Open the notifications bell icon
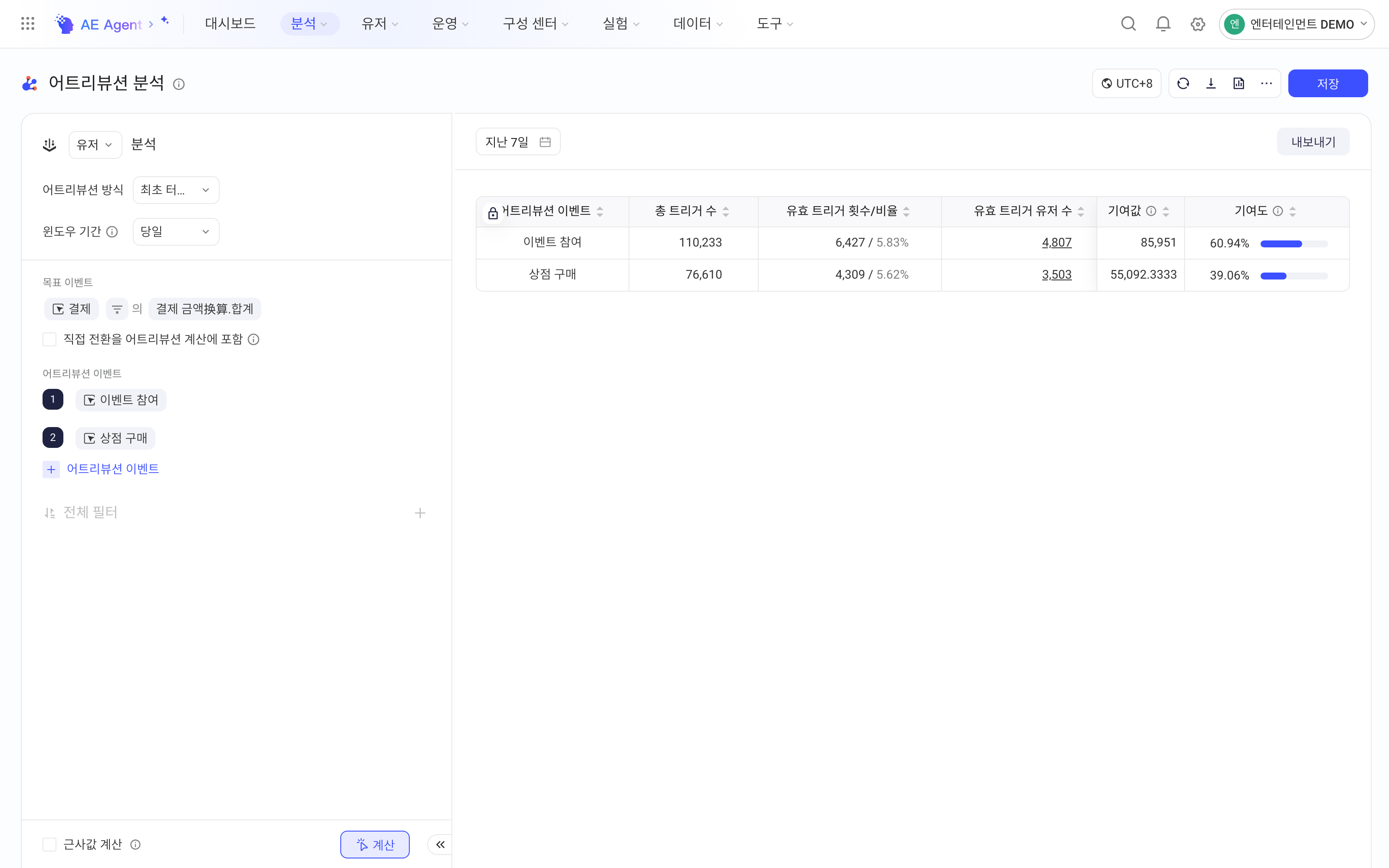The image size is (1389, 868). [x=1163, y=23]
